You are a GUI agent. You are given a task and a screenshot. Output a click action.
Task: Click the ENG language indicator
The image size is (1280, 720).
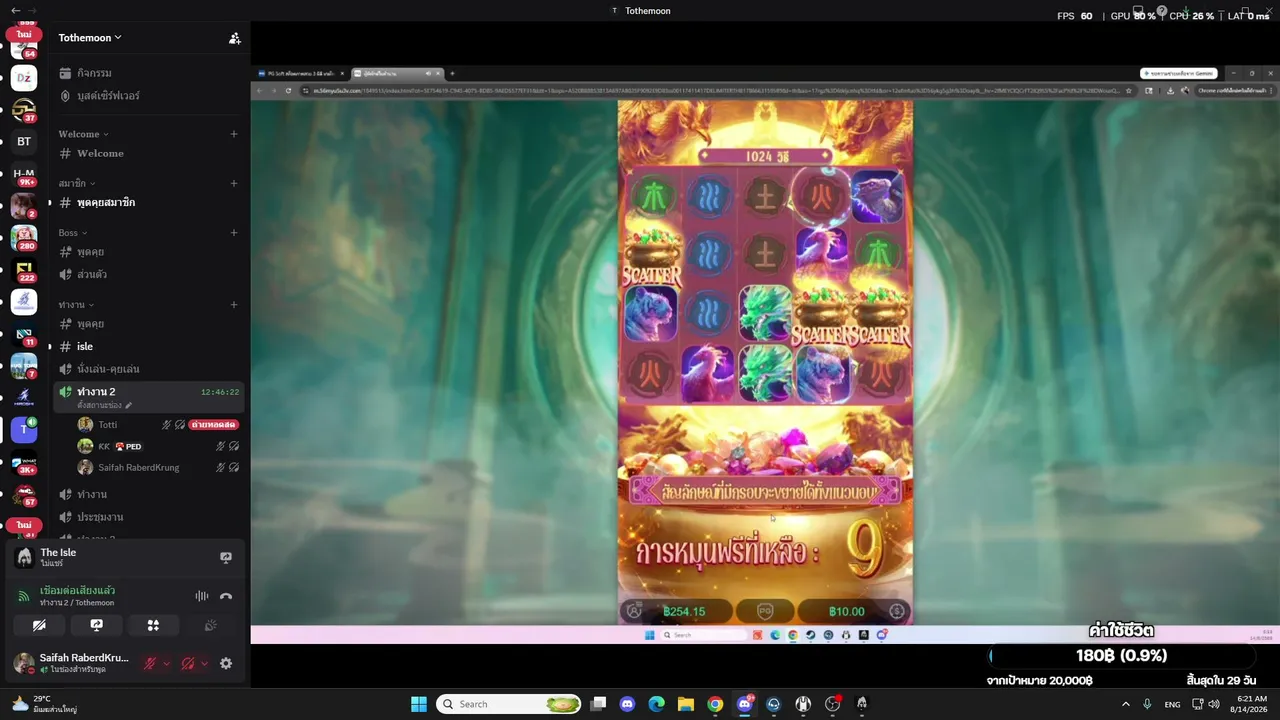1172,704
